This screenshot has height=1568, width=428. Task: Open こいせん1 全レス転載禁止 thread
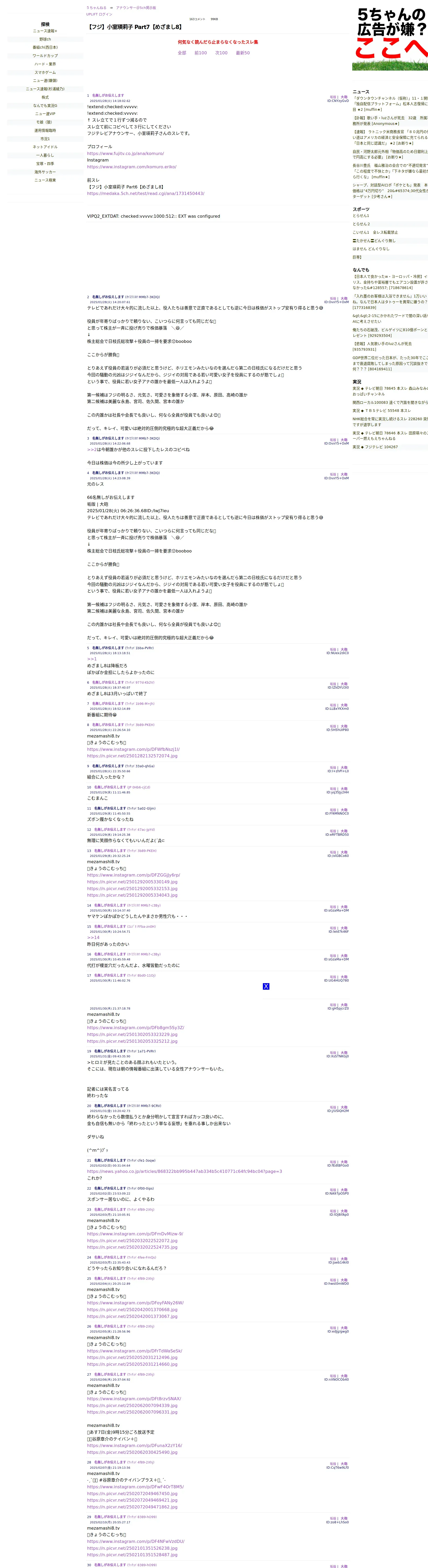pos(375,233)
